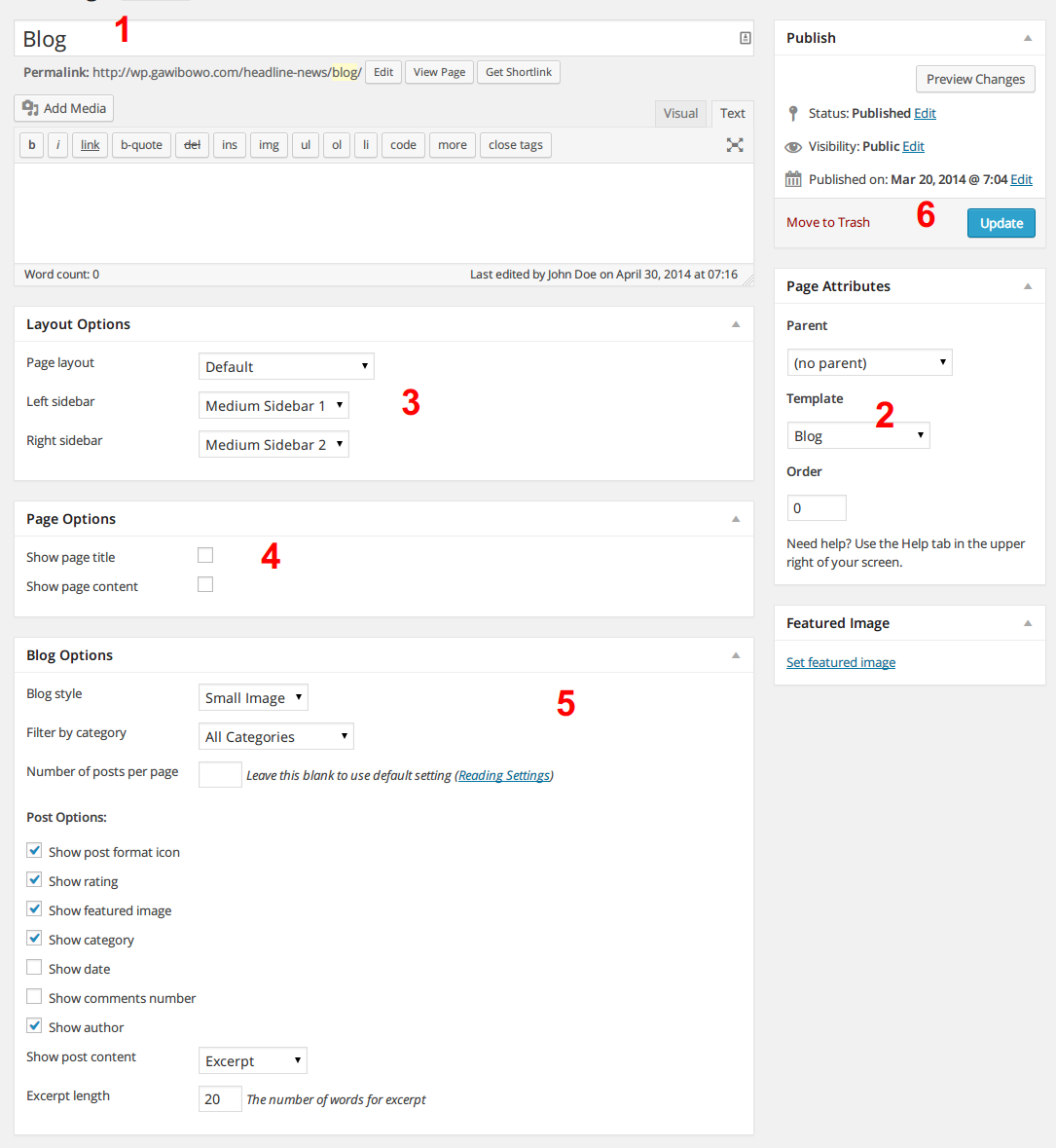Collapse the Publish panel arrow
Image resolution: width=1056 pixels, height=1148 pixels.
click(1028, 38)
